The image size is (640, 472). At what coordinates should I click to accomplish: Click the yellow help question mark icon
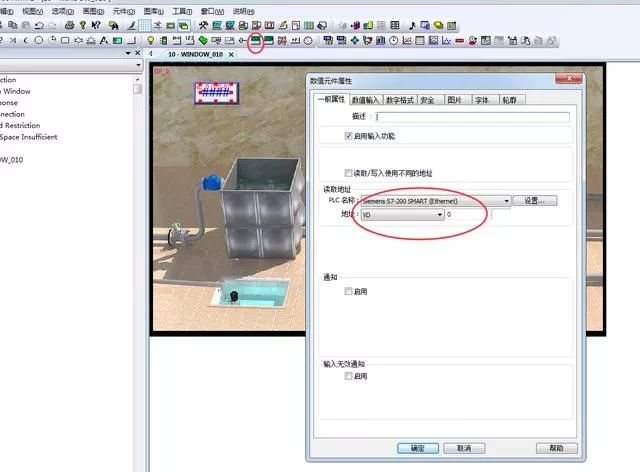[83, 25]
